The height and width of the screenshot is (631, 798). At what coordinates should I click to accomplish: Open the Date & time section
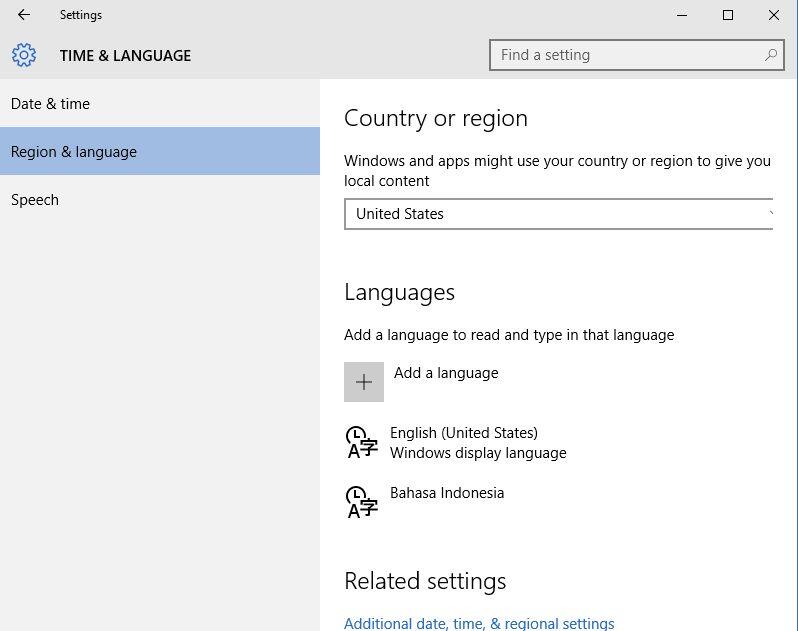(x=160, y=104)
